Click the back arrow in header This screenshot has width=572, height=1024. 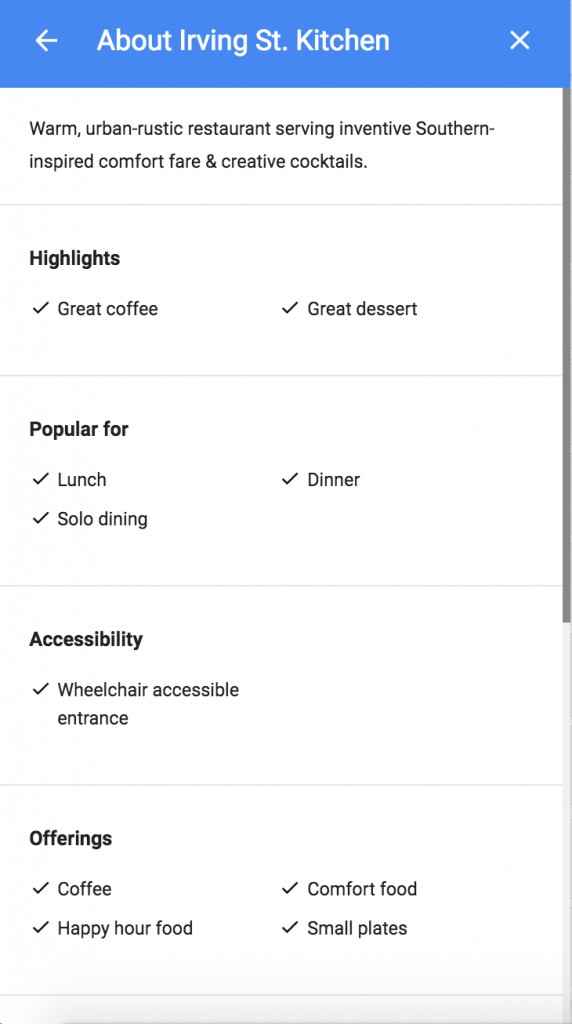point(46,41)
